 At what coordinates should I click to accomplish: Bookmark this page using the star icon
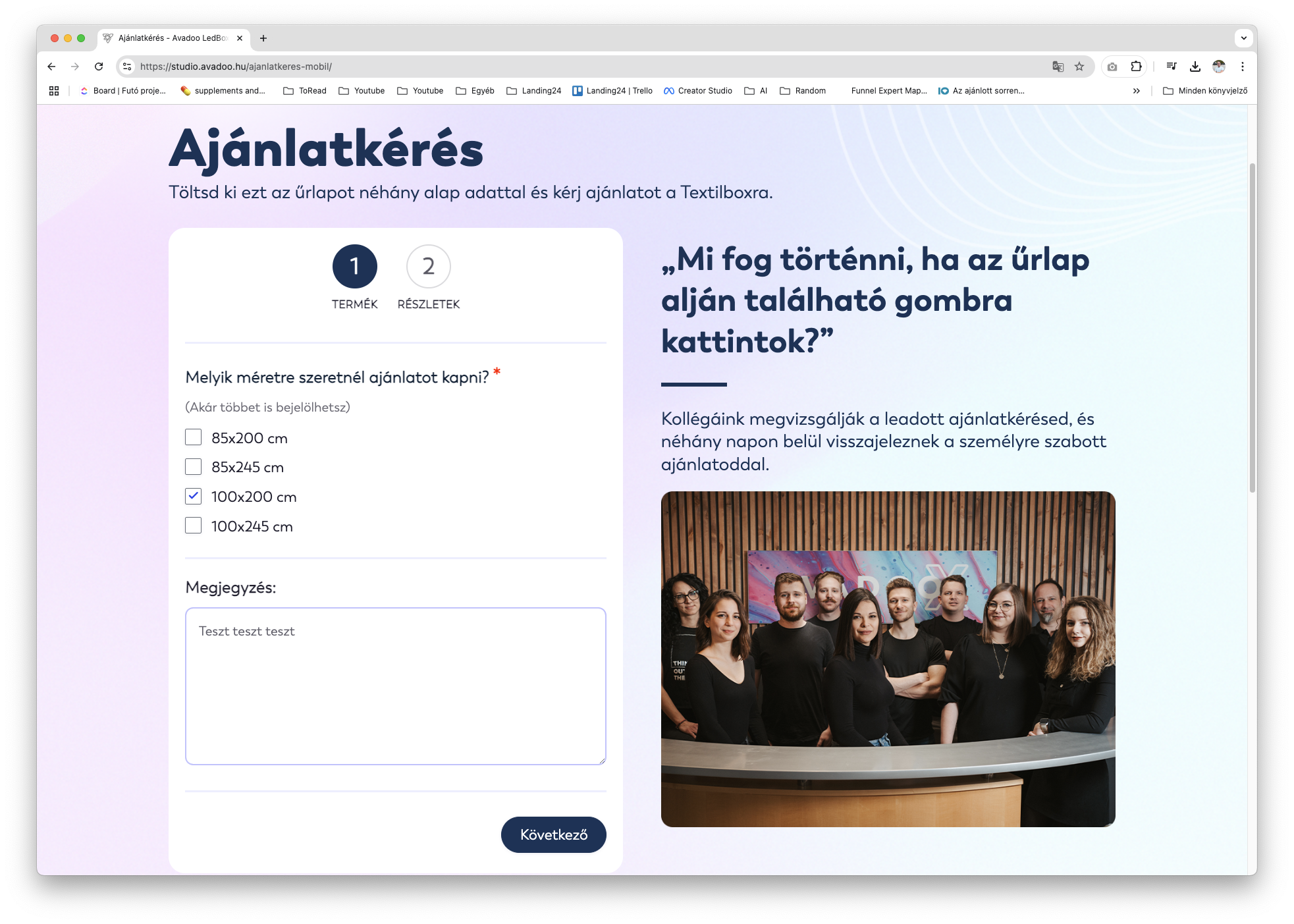[x=1079, y=67]
